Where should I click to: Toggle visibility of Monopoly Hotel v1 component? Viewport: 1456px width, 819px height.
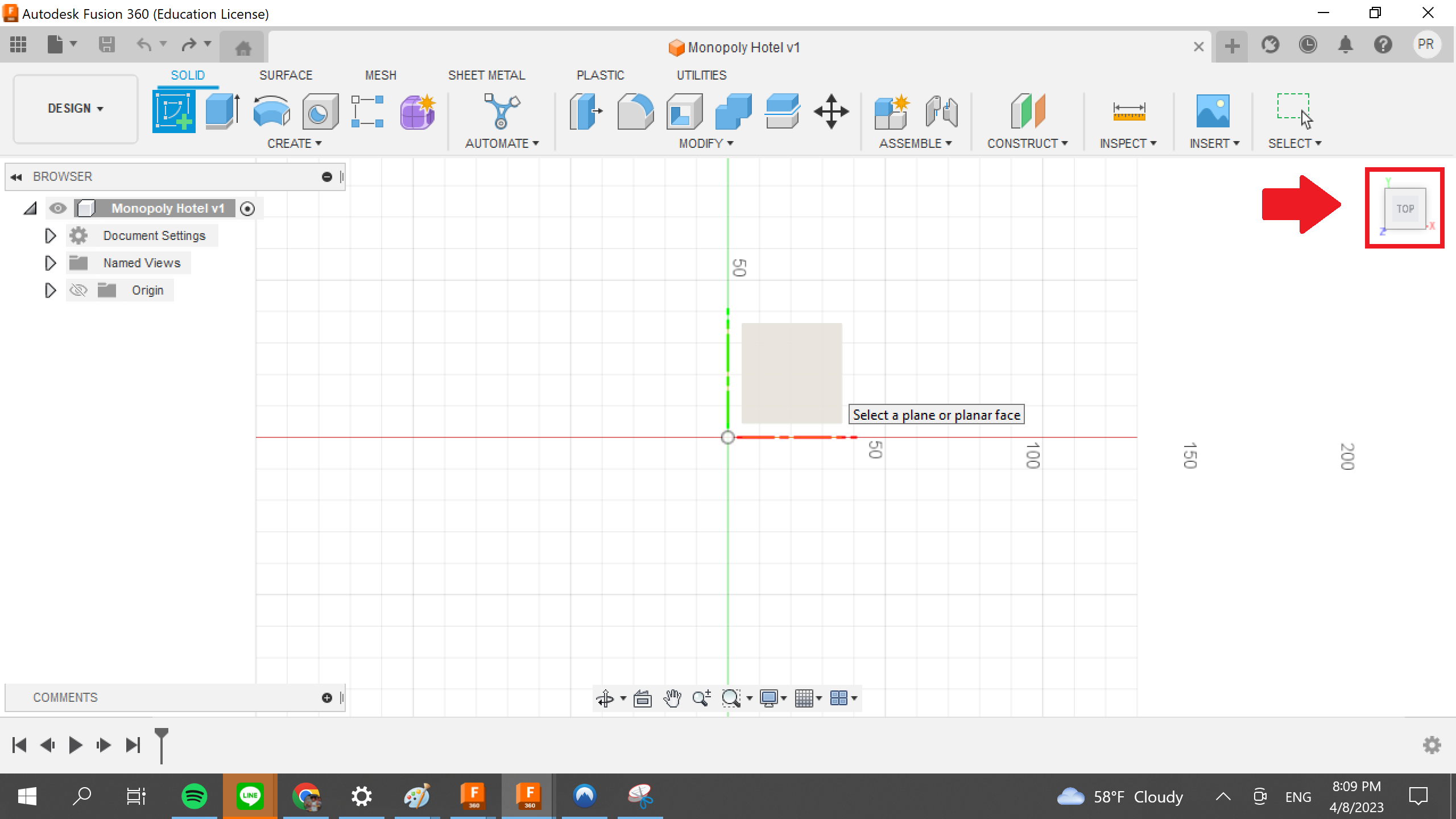pos(58,208)
